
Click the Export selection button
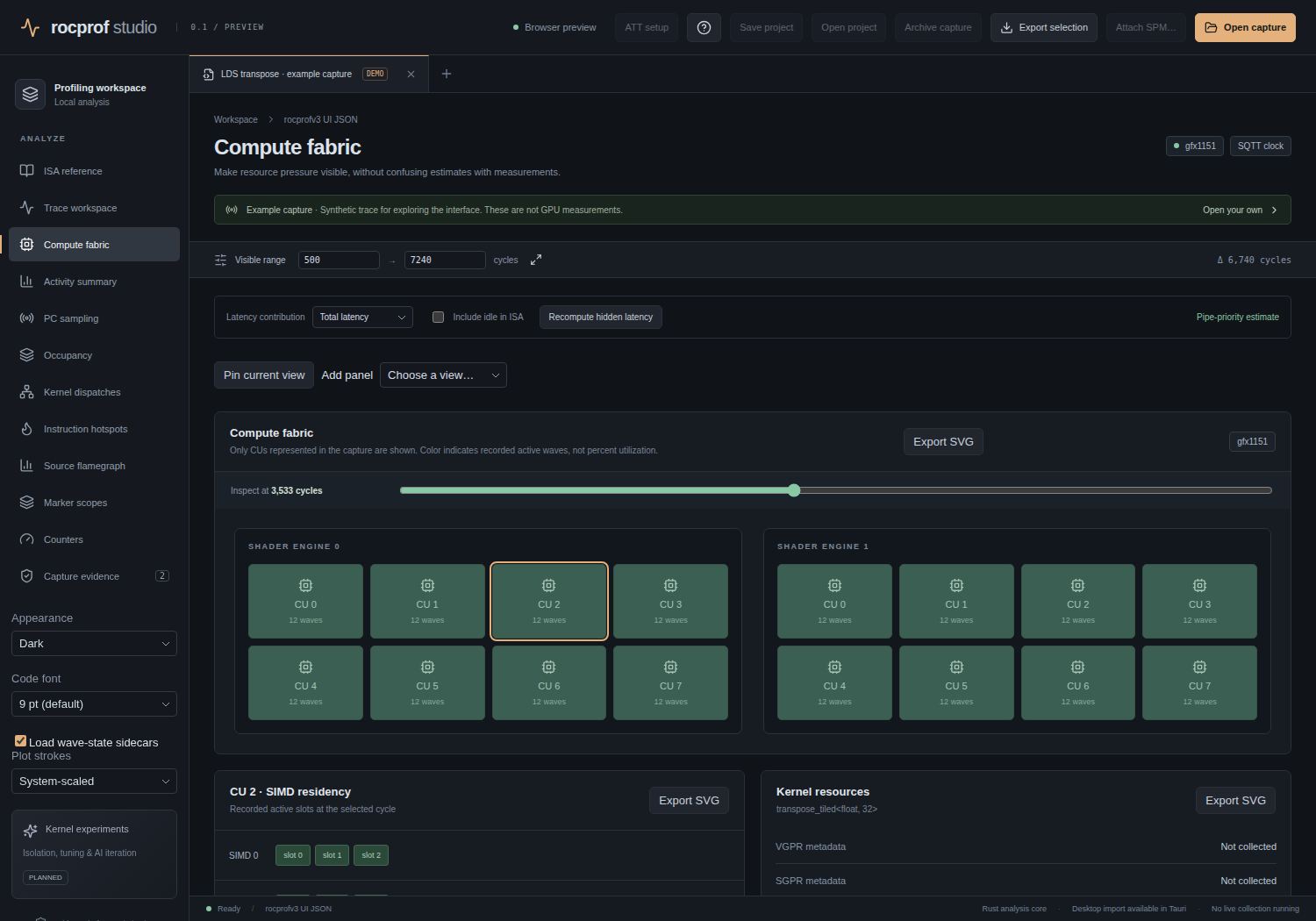pyautogui.click(x=1044, y=27)
